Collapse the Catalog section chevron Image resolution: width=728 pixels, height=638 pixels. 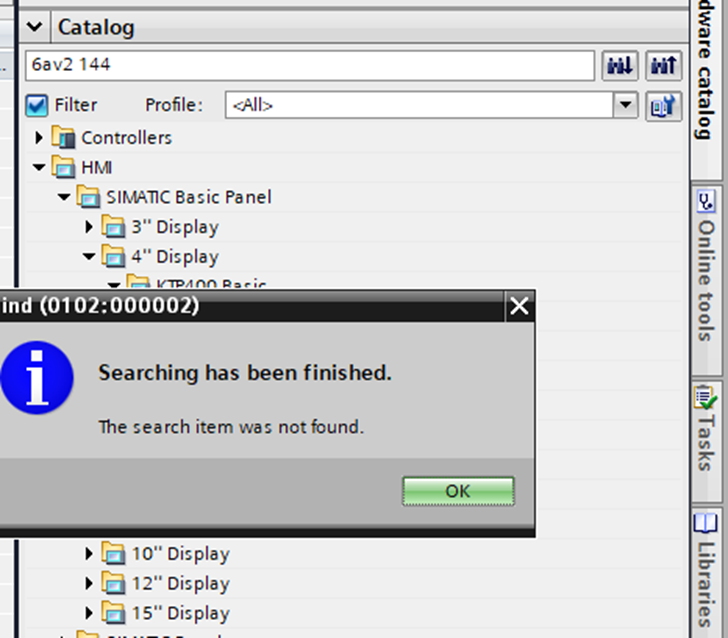(x=34, y=27)
